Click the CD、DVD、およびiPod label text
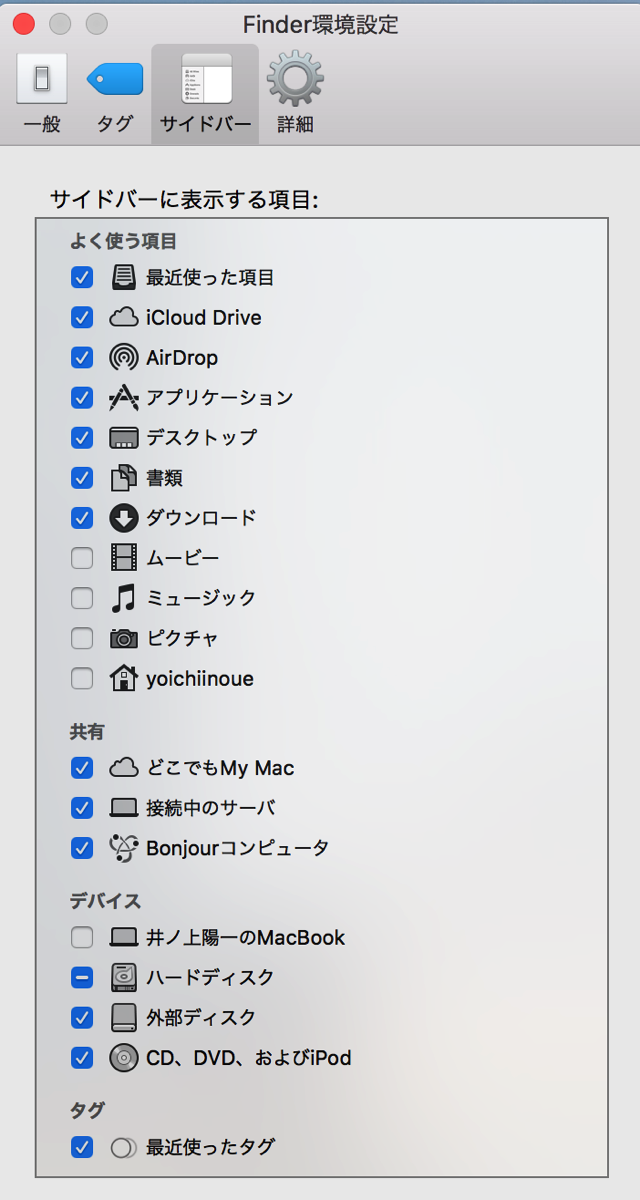This screenshot has height=1200, width=640. (x=249, y=1057)
